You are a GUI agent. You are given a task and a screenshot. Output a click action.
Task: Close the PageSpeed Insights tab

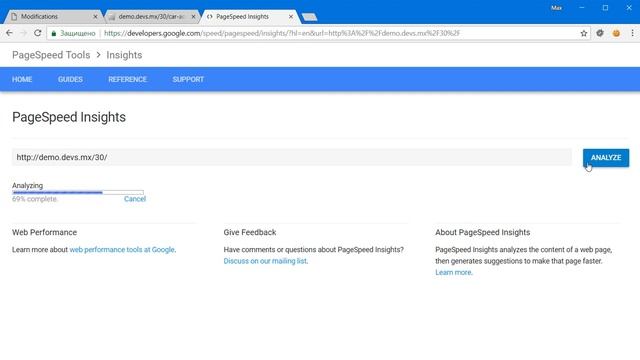point(291,17)
